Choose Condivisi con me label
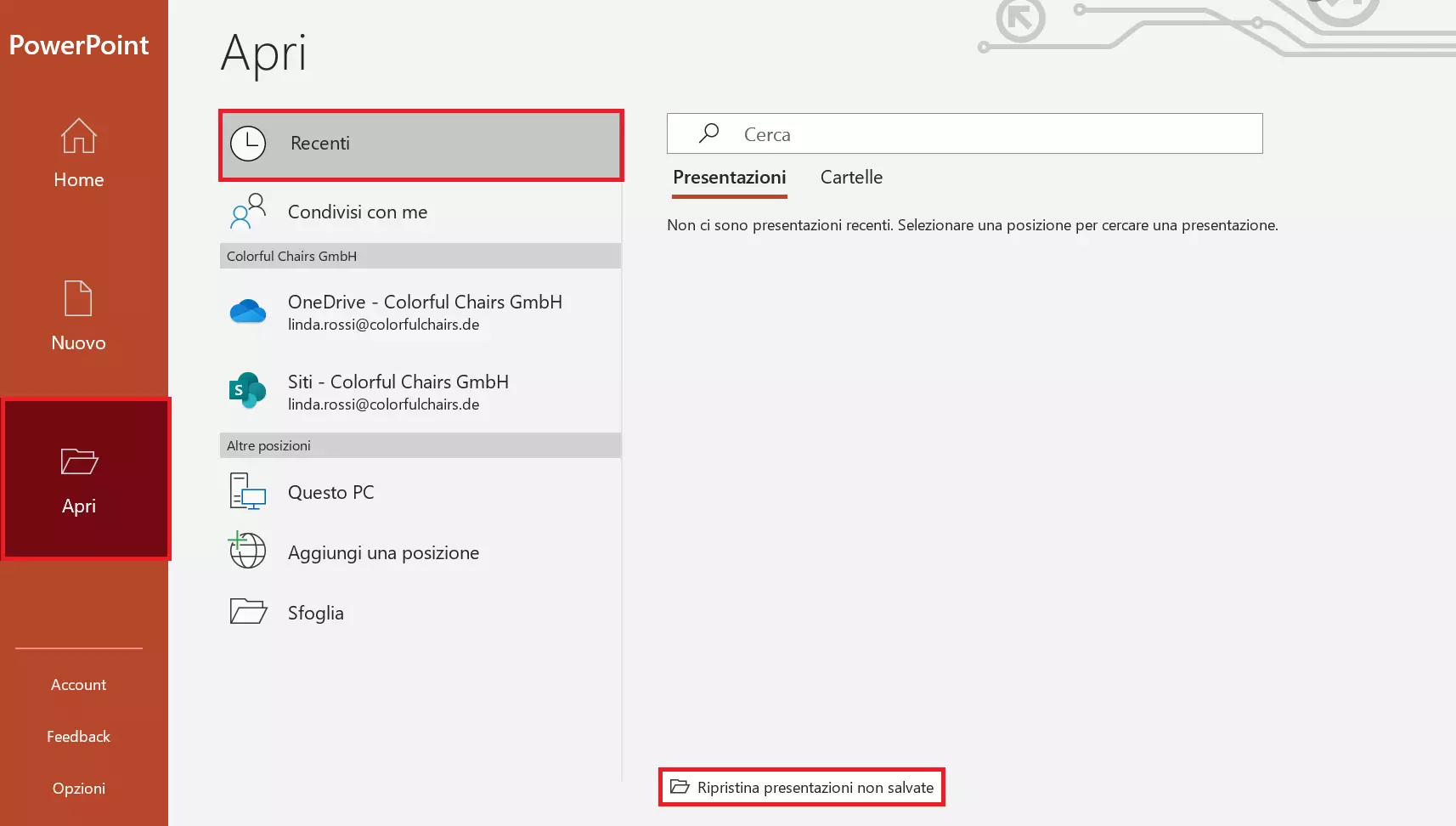 (358, 212)
